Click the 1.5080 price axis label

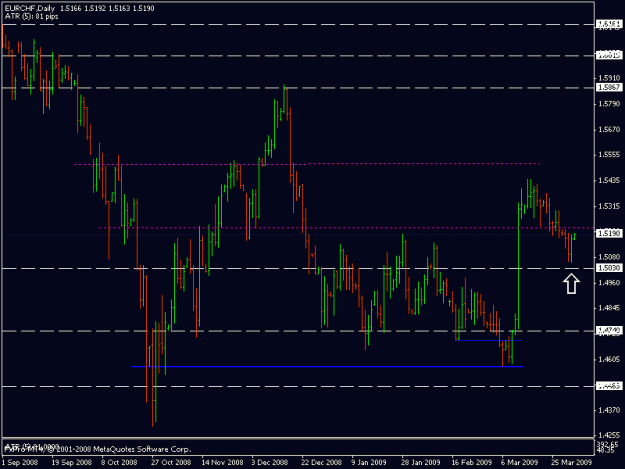coord(609,257)
